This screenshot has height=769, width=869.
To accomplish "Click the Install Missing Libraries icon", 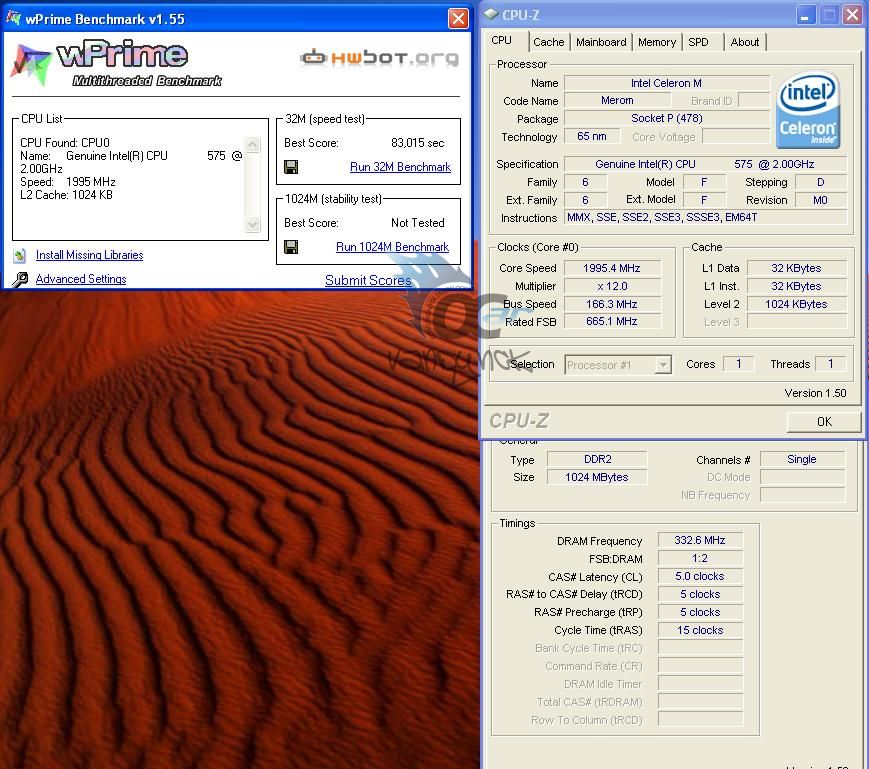I will coord(20,255).
